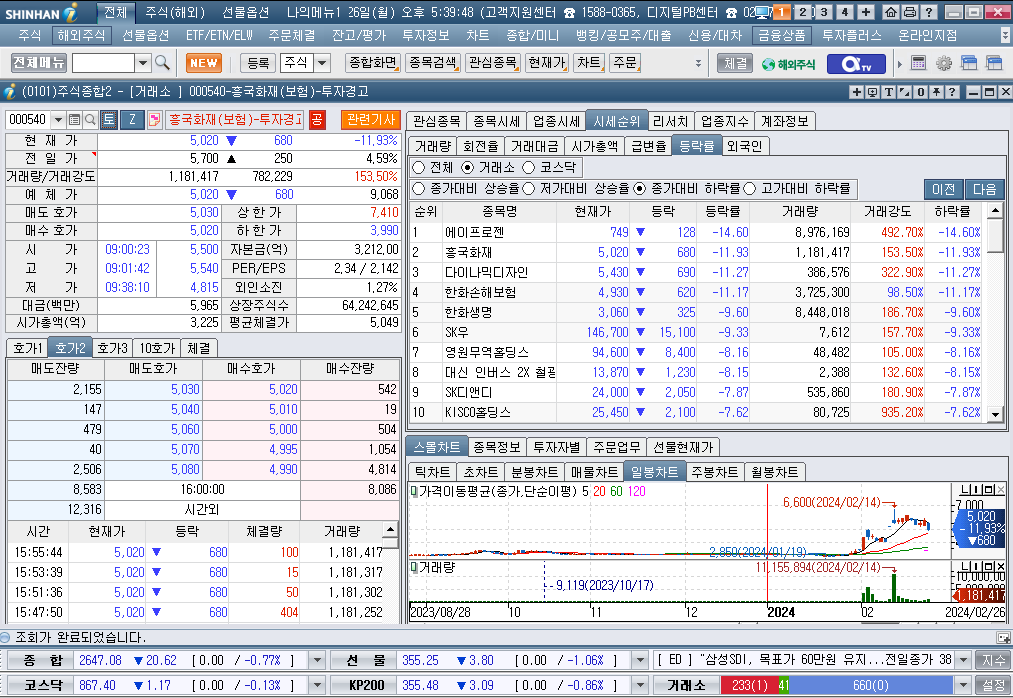This screenshot has width=1013, height=698.
Task: Click the T font icon in the 주식종합2 title bar
Action: [x=889, y=92]
